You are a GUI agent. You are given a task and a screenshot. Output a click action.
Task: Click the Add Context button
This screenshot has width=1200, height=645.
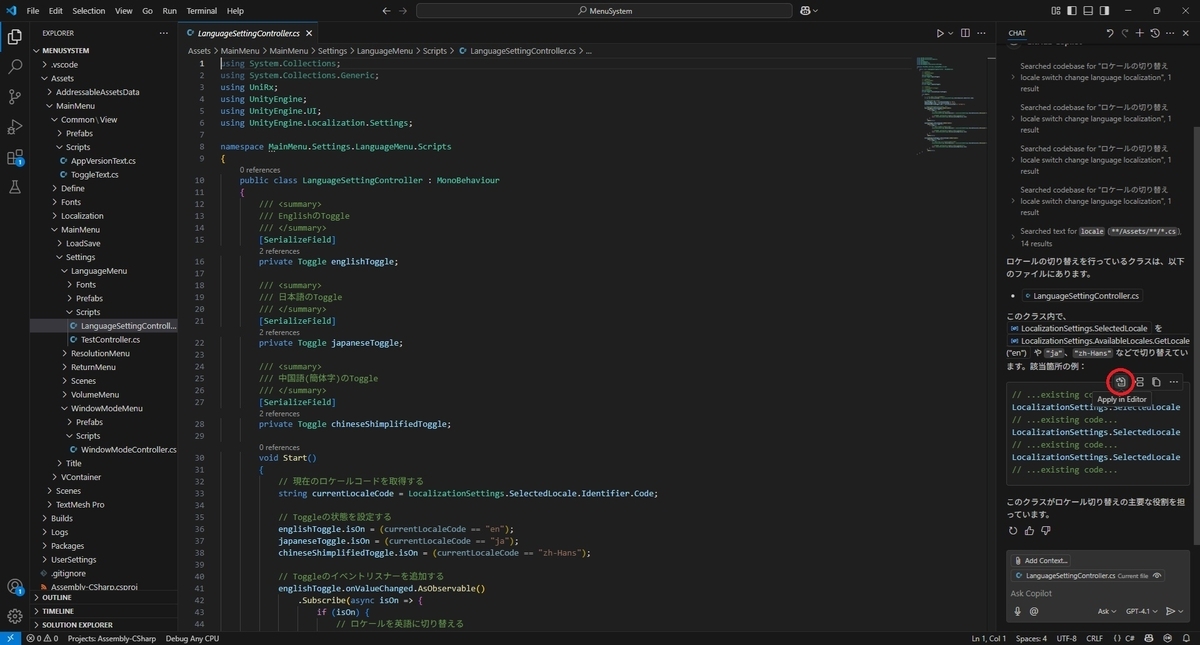(x=1041, y=561)
